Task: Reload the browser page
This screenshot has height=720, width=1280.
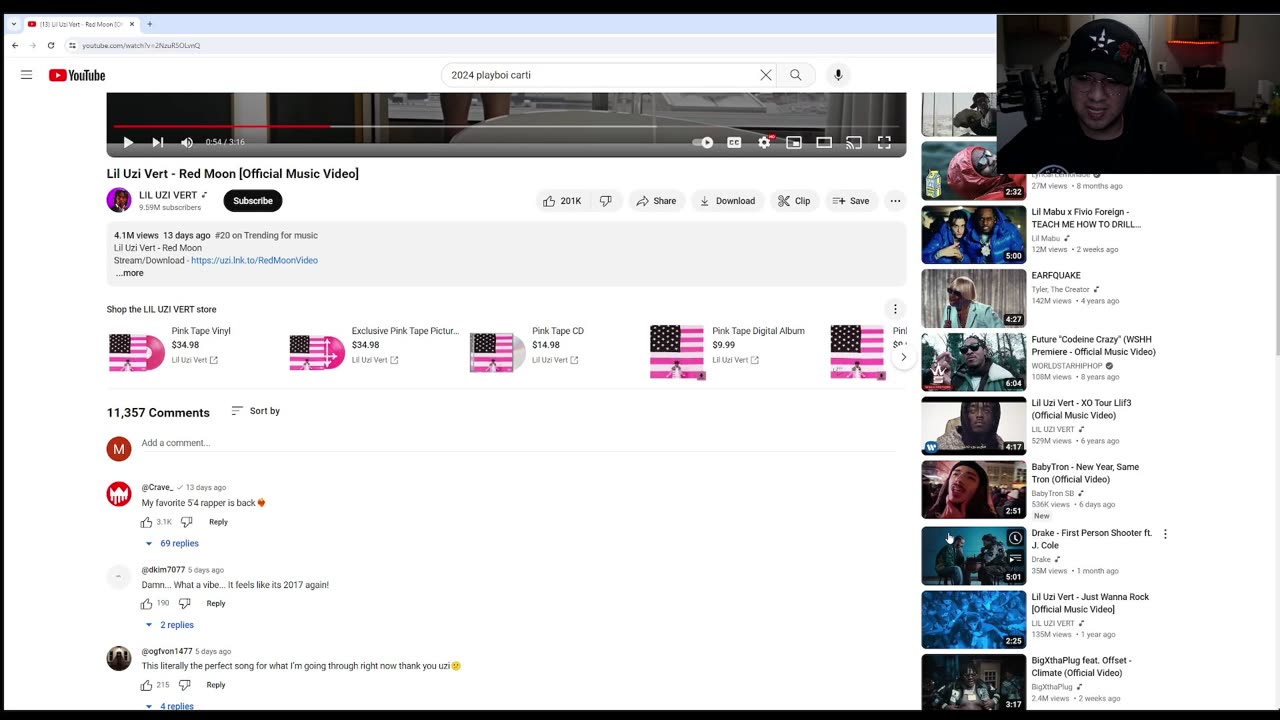Action: click(49, 45)
